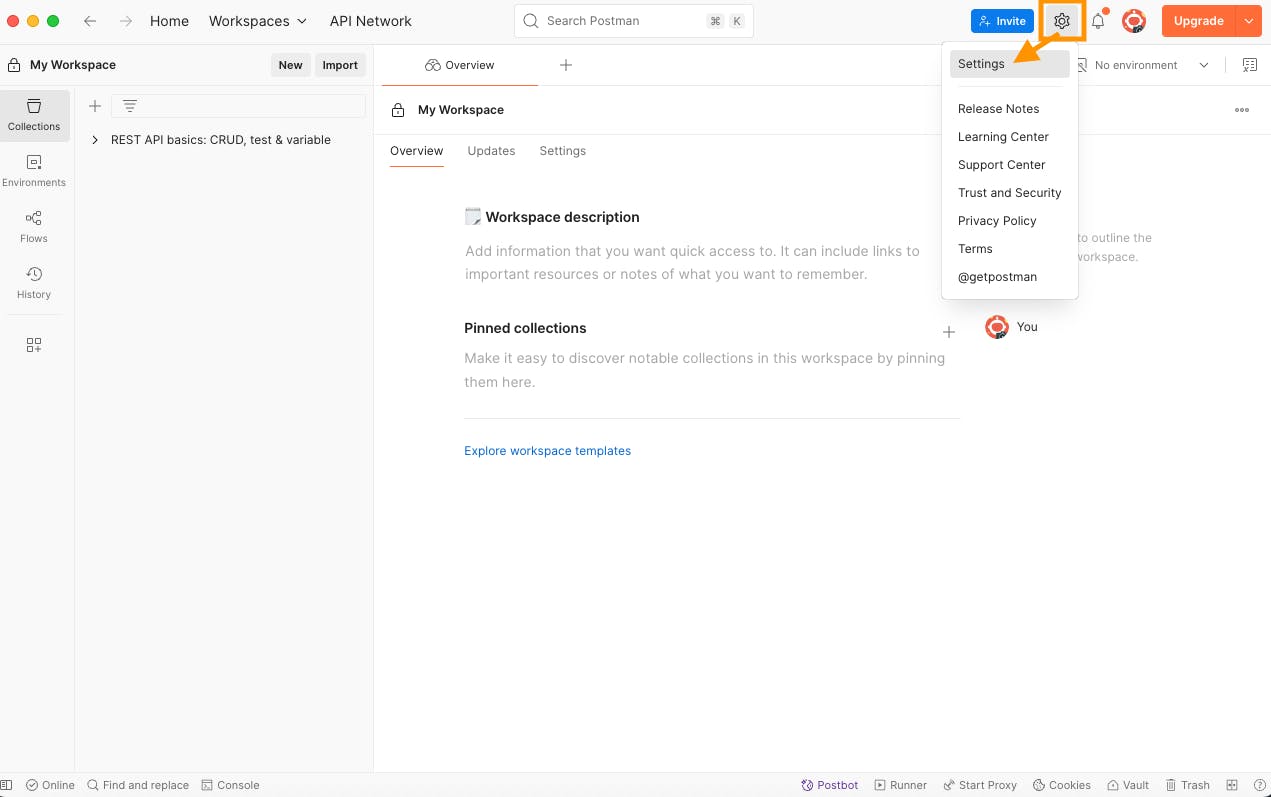Click the Upgrade button
The height and width of the screenshot is (797, 1271).
coord(1199,21)
